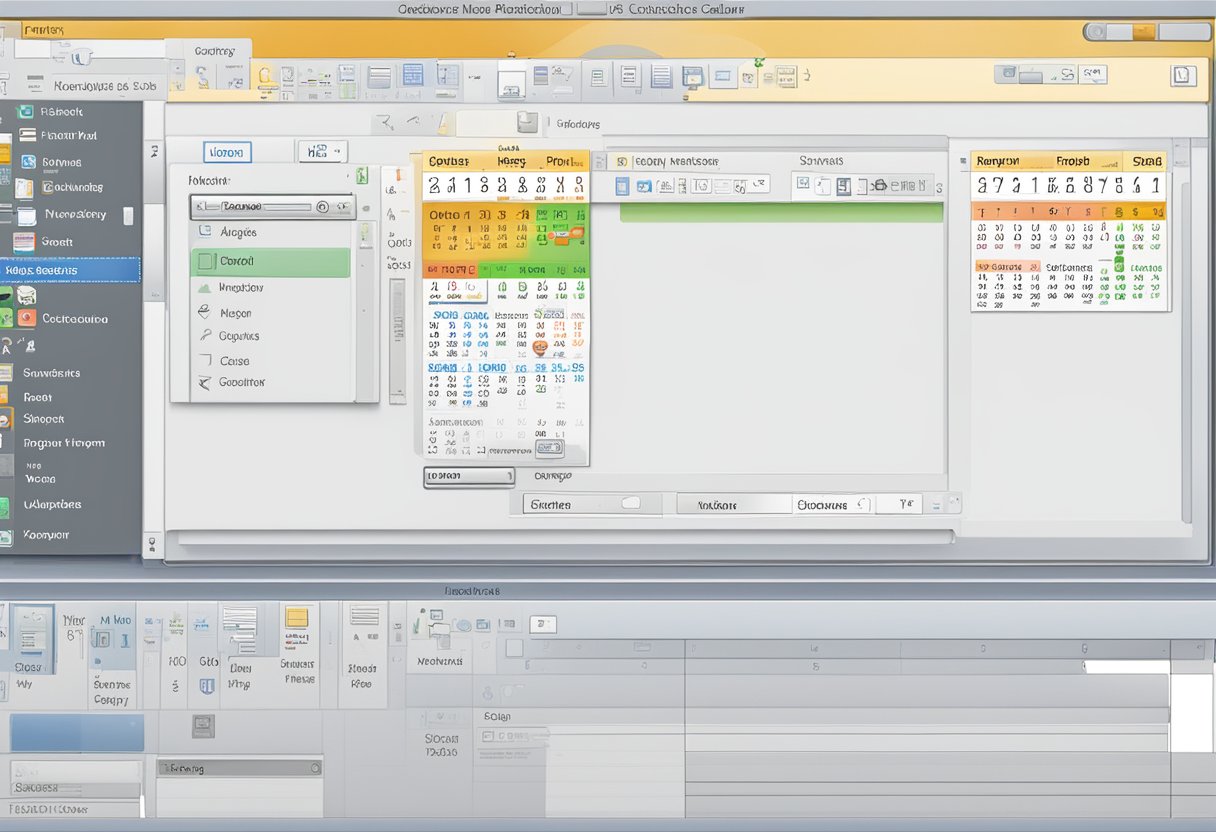Click the button below the large calendar

point(468,477)
